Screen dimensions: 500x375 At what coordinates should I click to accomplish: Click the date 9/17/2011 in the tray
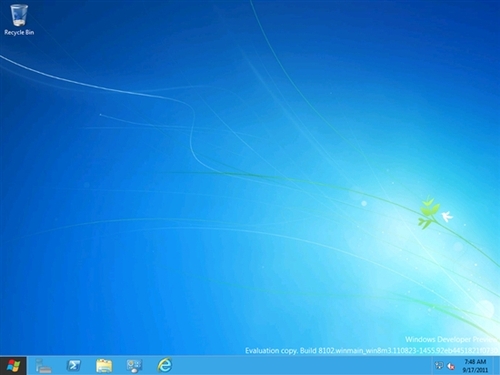[x=475, y=370]
